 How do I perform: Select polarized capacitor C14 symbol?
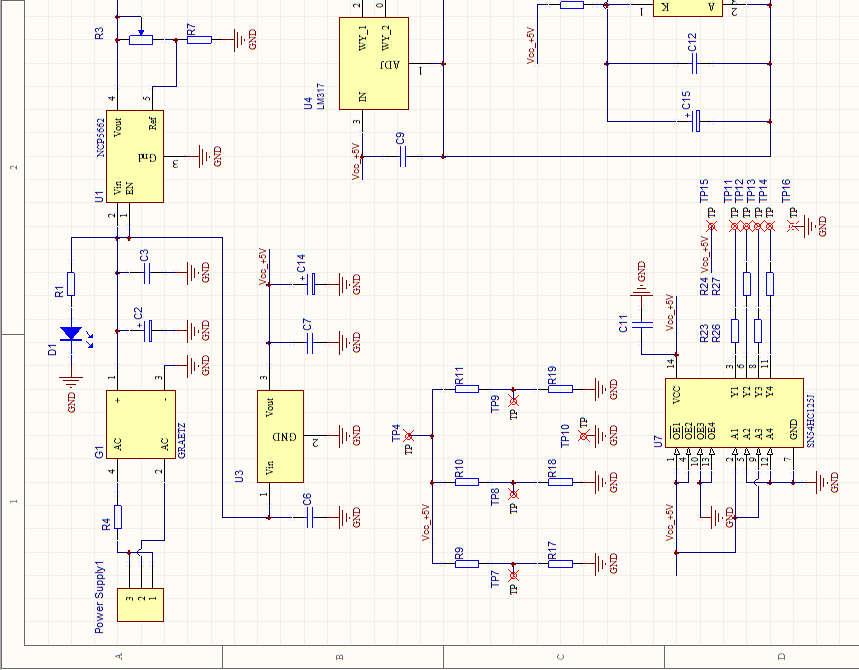[x=310, y=284]
